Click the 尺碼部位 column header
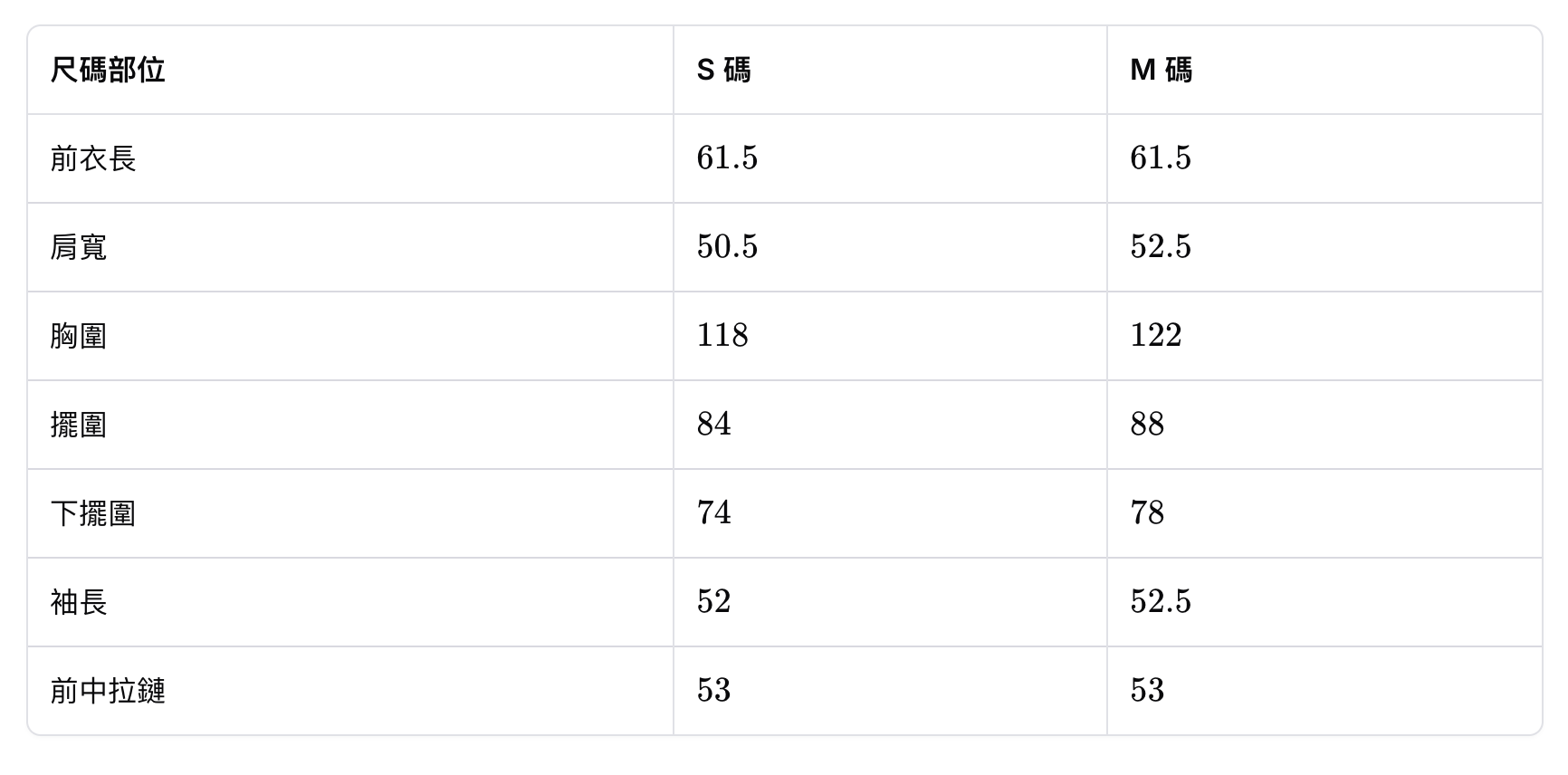This screenshot has height=775, width=1568. [108, 70]
